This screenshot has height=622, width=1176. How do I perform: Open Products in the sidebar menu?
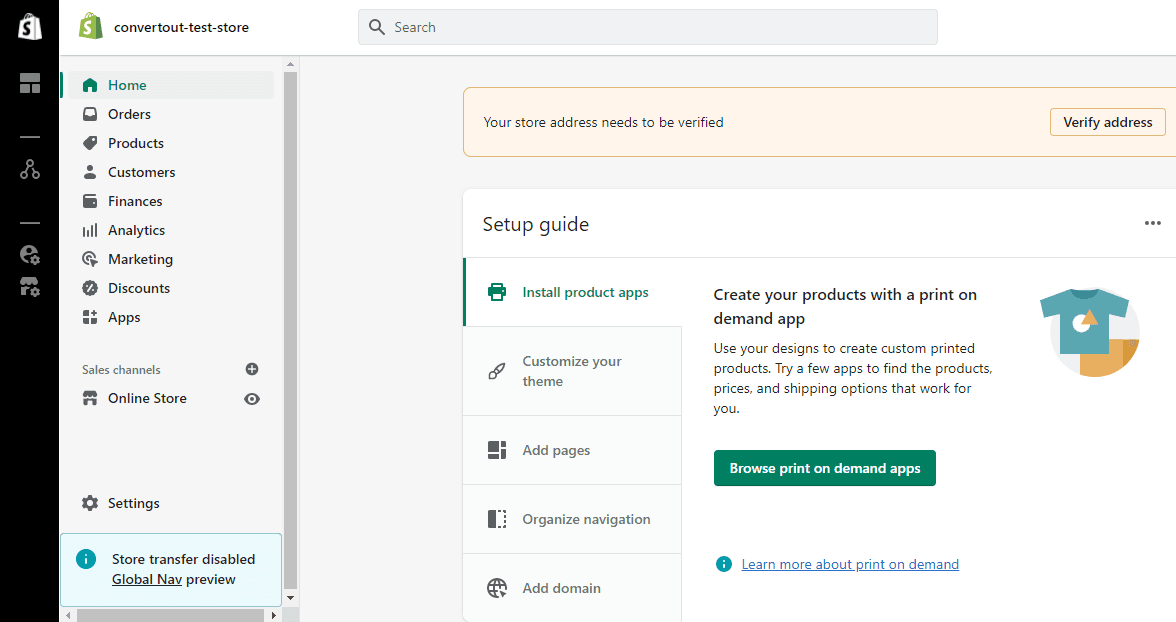coord(135,143)
